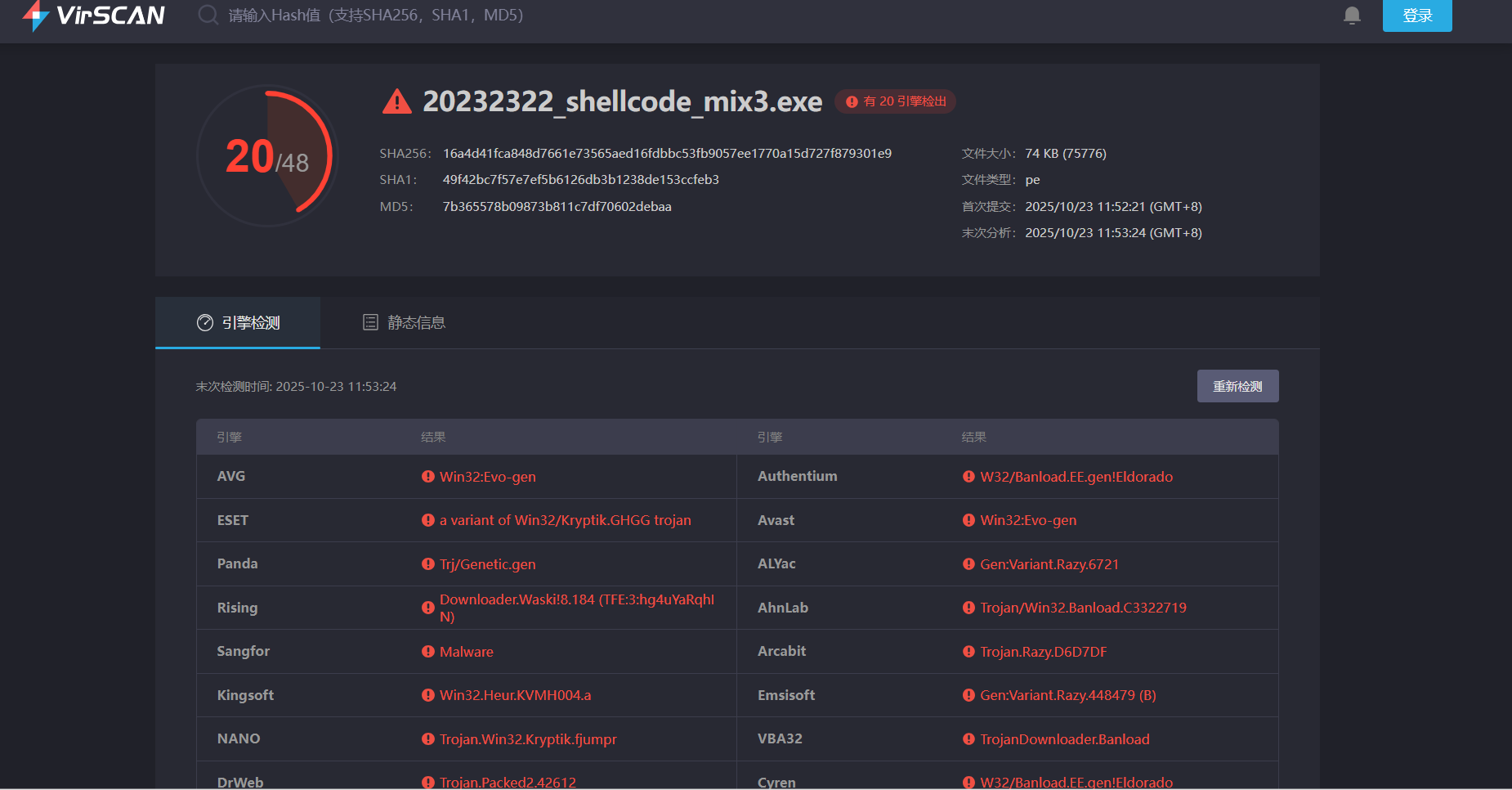Viewport: 1512px width, 790px height.
Task: Click the Authentium engine name
Action: tap(798, 476)
